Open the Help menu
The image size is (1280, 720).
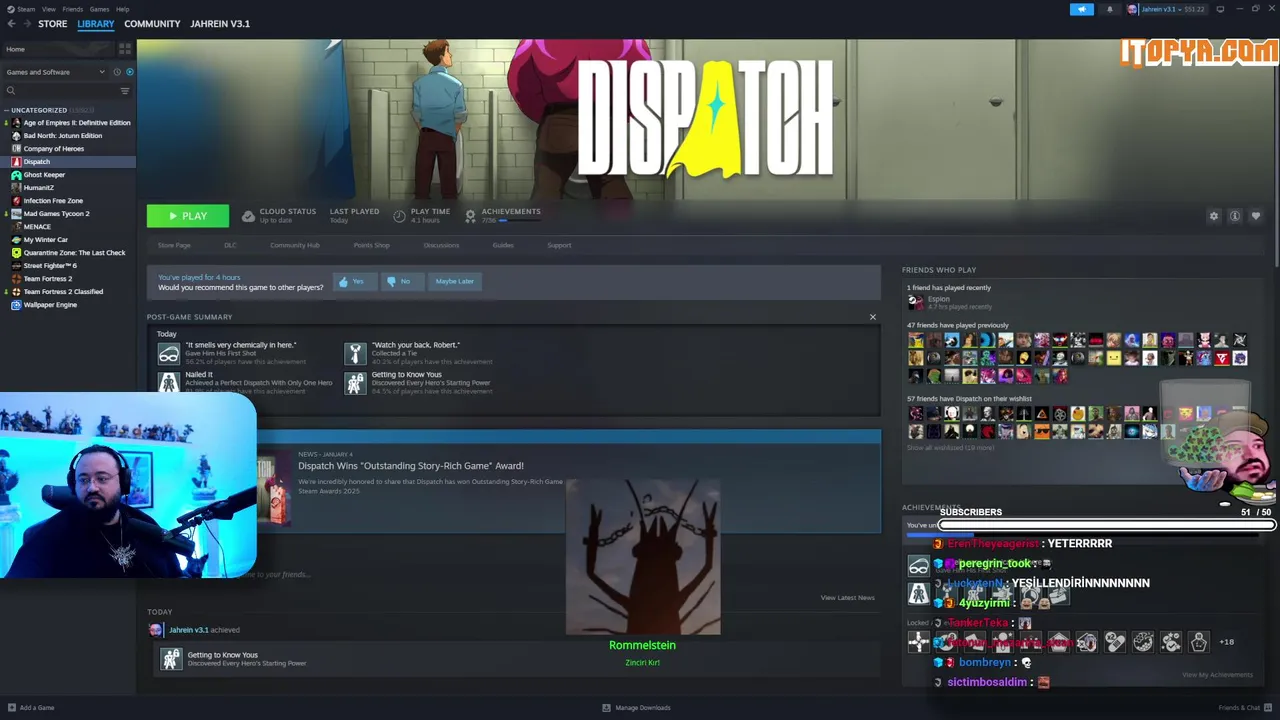tap(122, 9)
